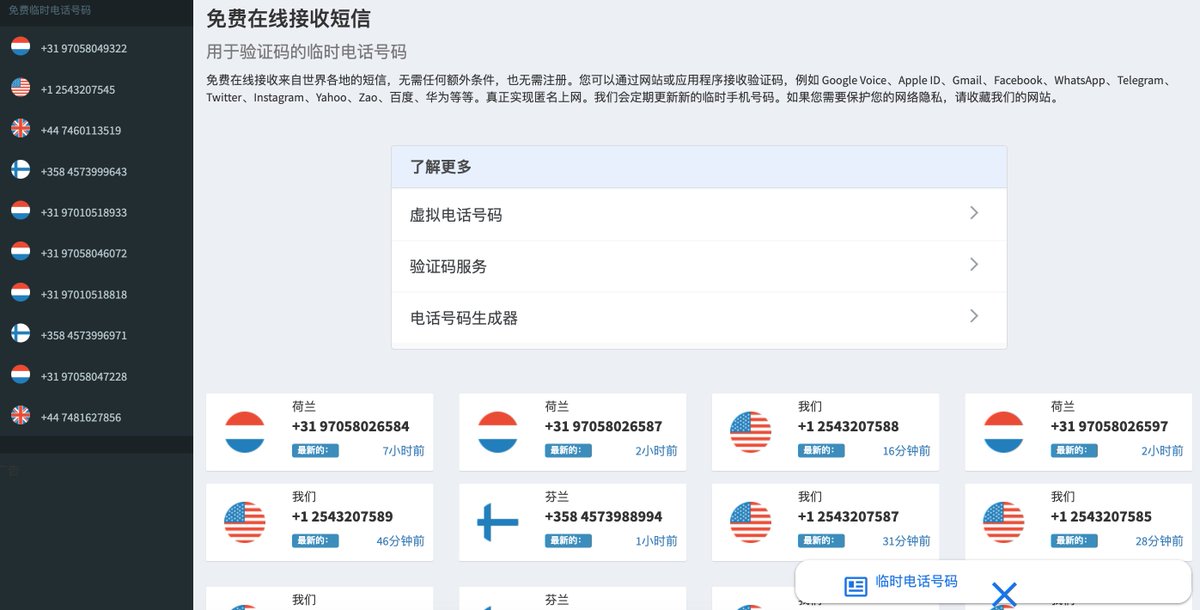Click the Finland flag on card +358 4573988994

(x=497, y=522)
